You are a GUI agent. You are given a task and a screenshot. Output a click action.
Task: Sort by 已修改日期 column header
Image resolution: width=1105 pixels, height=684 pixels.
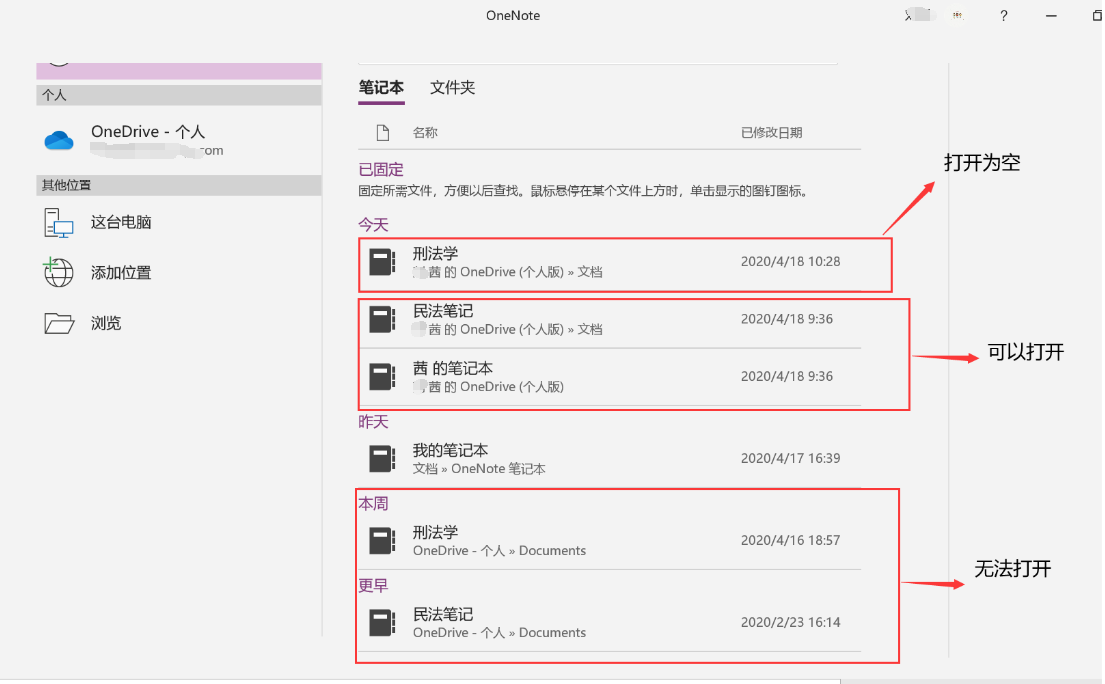[772, 132]
